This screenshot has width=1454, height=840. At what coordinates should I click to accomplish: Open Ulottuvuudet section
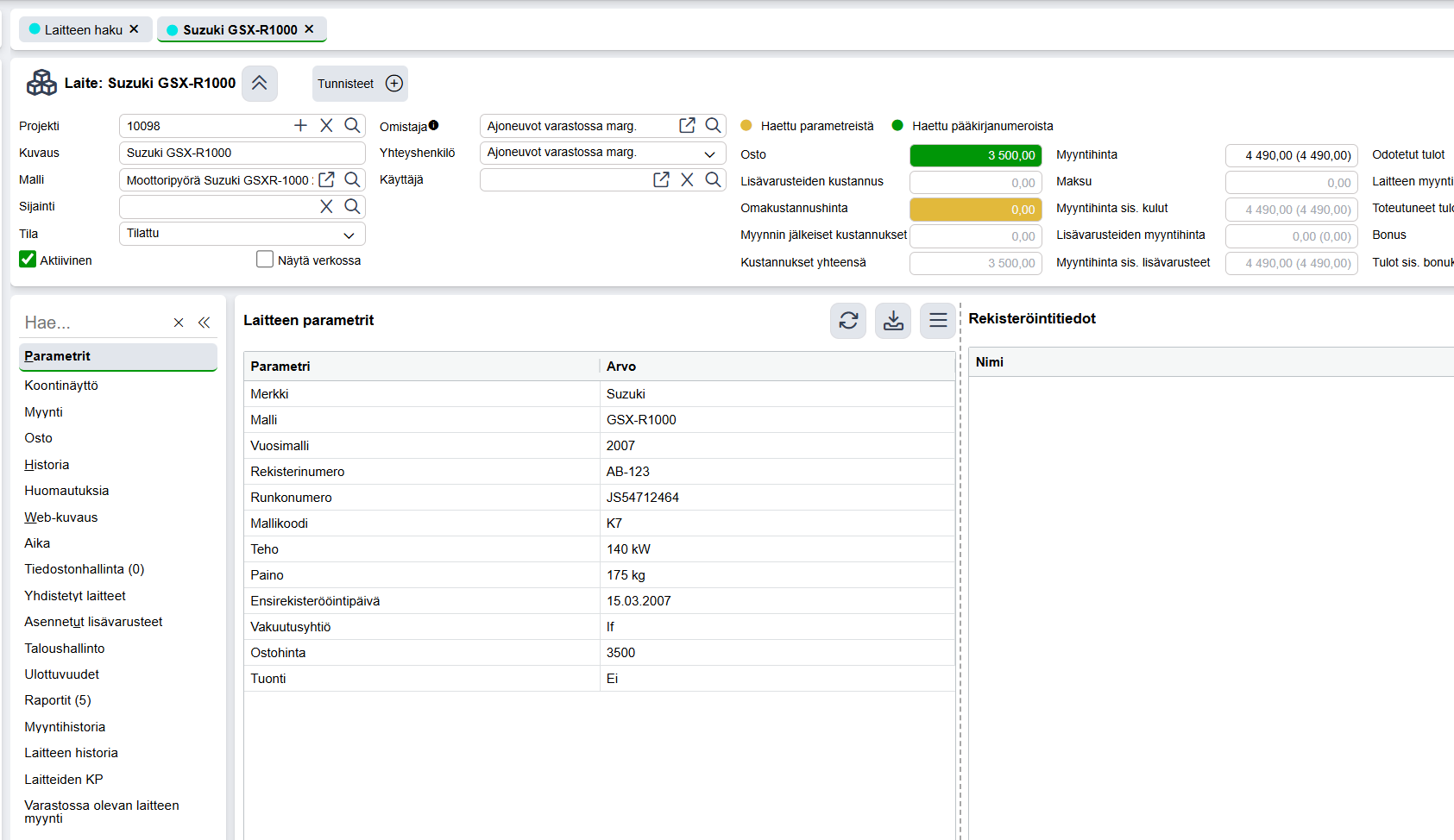(x=61, y=674)
